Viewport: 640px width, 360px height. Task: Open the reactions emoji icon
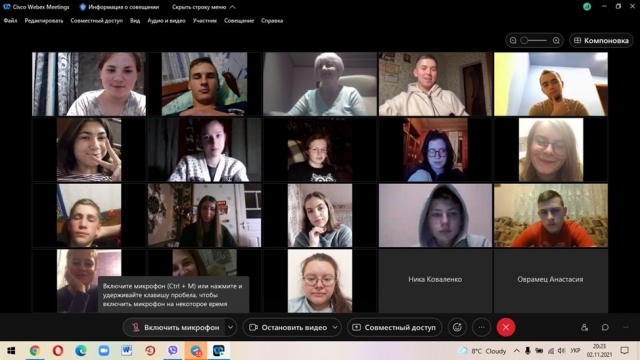pyautogui.click(x=457, y=327)
